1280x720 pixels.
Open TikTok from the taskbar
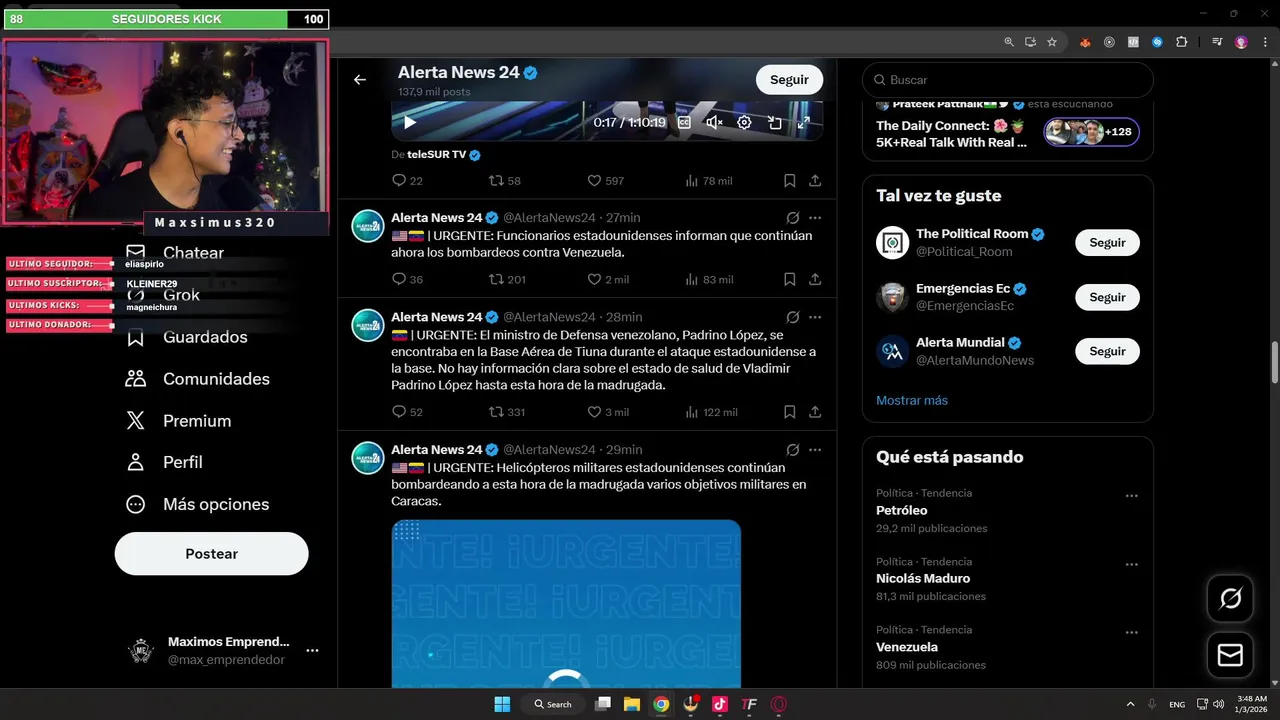(x=719, y=704)
